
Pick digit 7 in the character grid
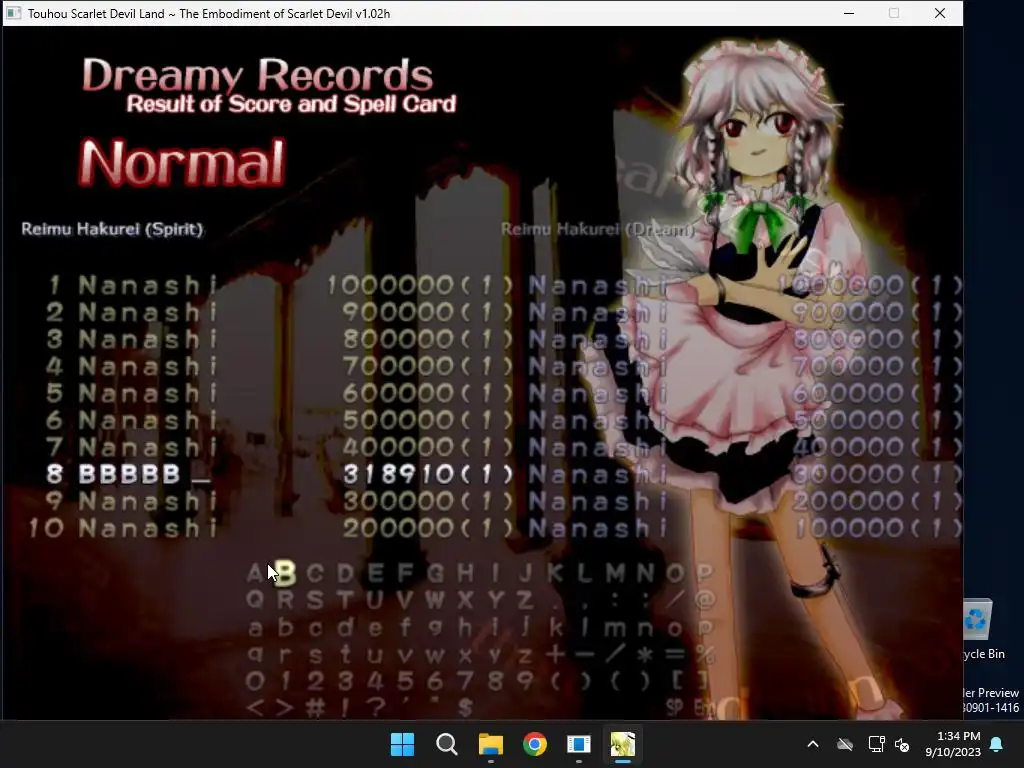pyautogui.click(x=465, y=681)
